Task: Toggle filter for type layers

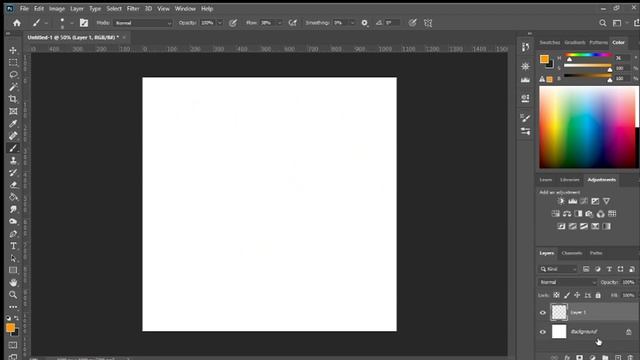Action: click(x=609, y=269)
